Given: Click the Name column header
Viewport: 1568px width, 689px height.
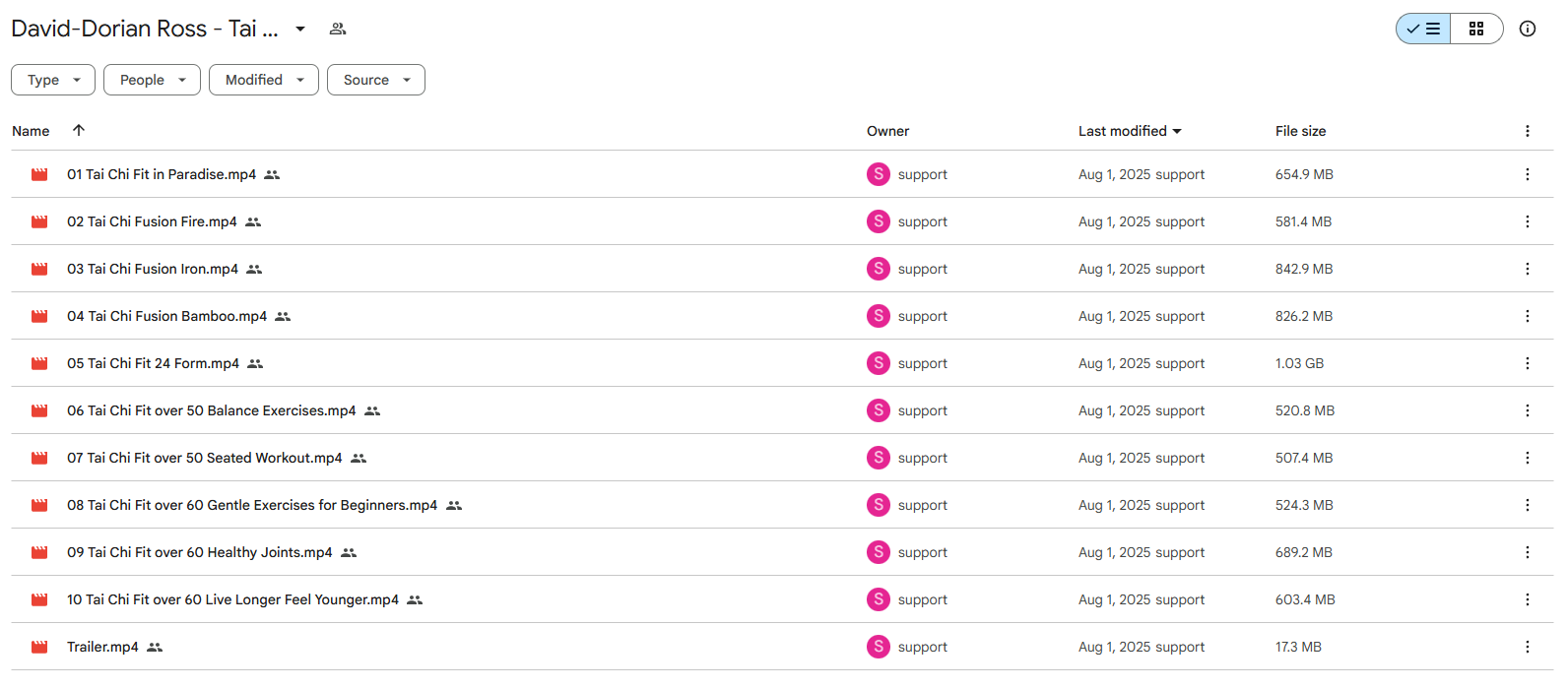Looking at the screenshot, I should pos(31,131).
